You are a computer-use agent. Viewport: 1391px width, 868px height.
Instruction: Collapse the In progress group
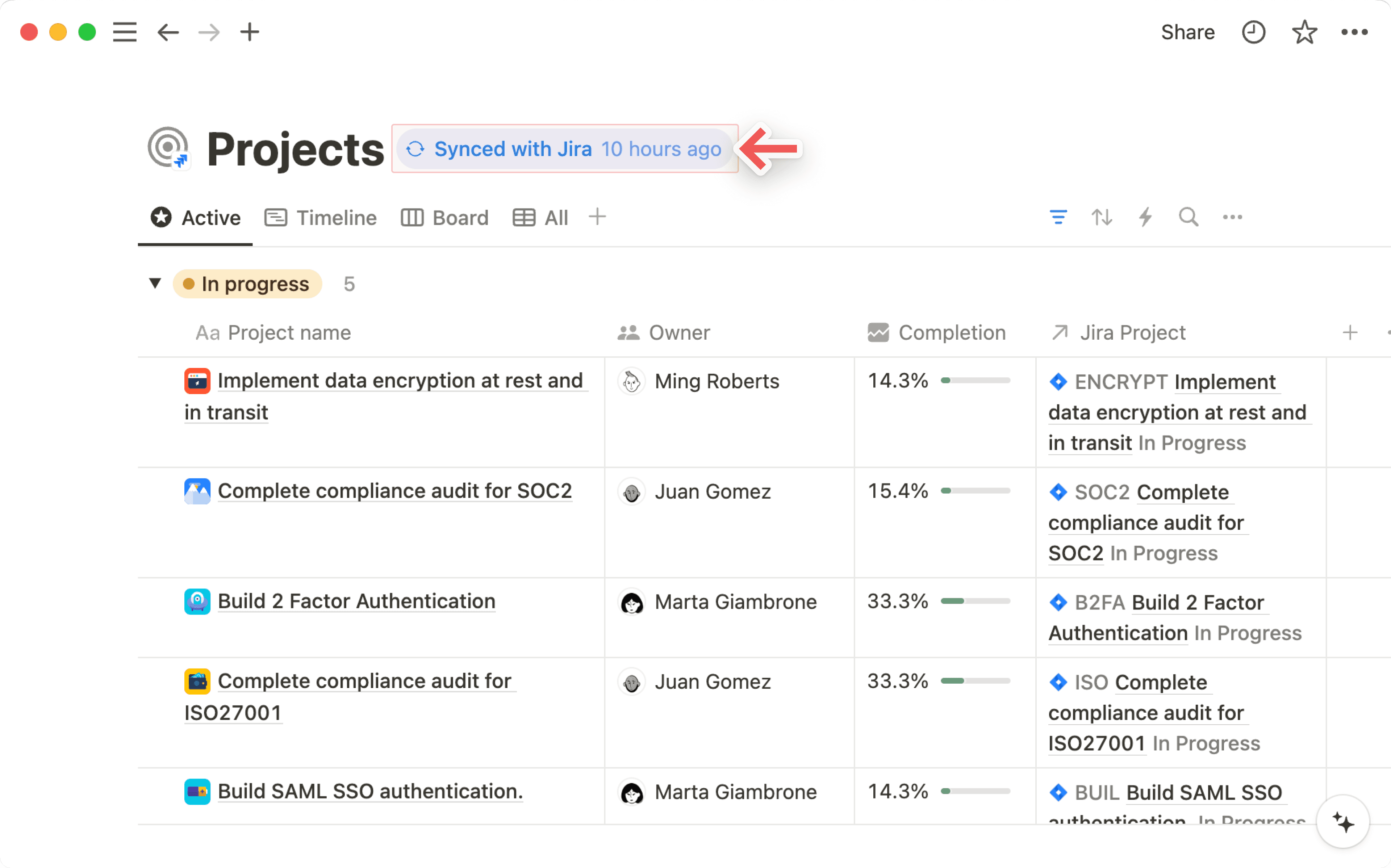click(x=155, y=283)
